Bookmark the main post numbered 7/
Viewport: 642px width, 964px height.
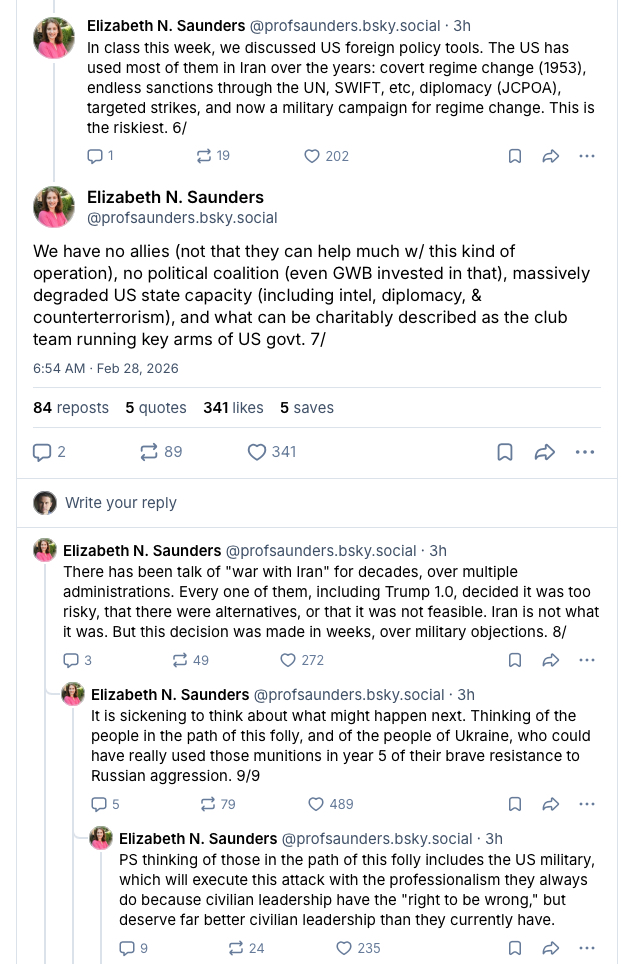coord(505,452)
